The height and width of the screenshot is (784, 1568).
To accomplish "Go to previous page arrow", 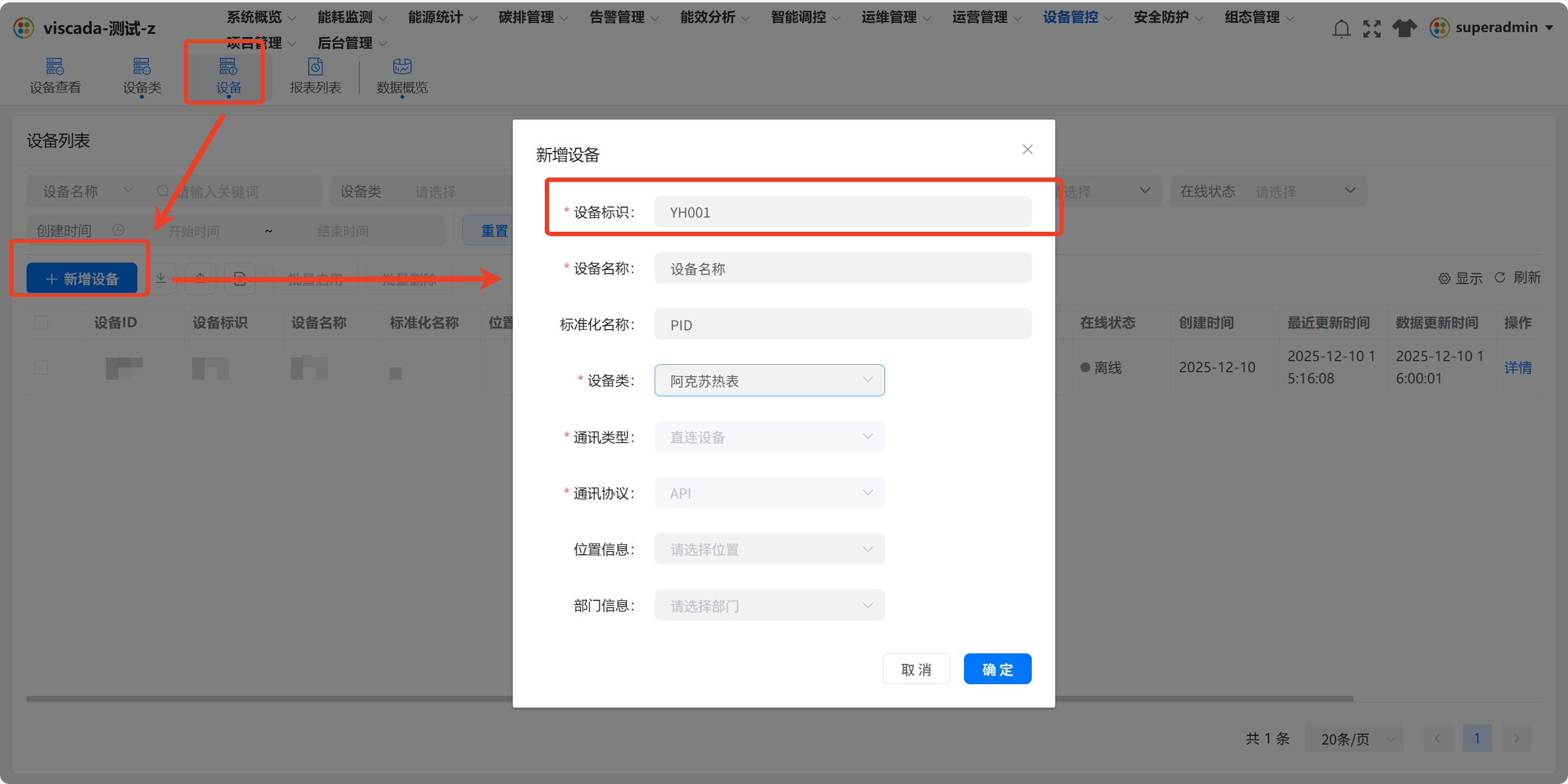I will (1437, 738).
